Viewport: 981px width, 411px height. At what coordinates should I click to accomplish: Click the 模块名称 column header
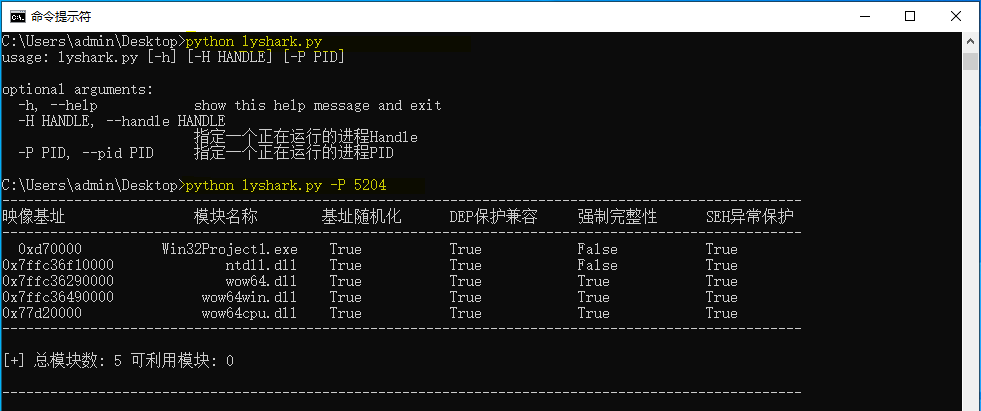pyautogui.click(x=226, y=217)
